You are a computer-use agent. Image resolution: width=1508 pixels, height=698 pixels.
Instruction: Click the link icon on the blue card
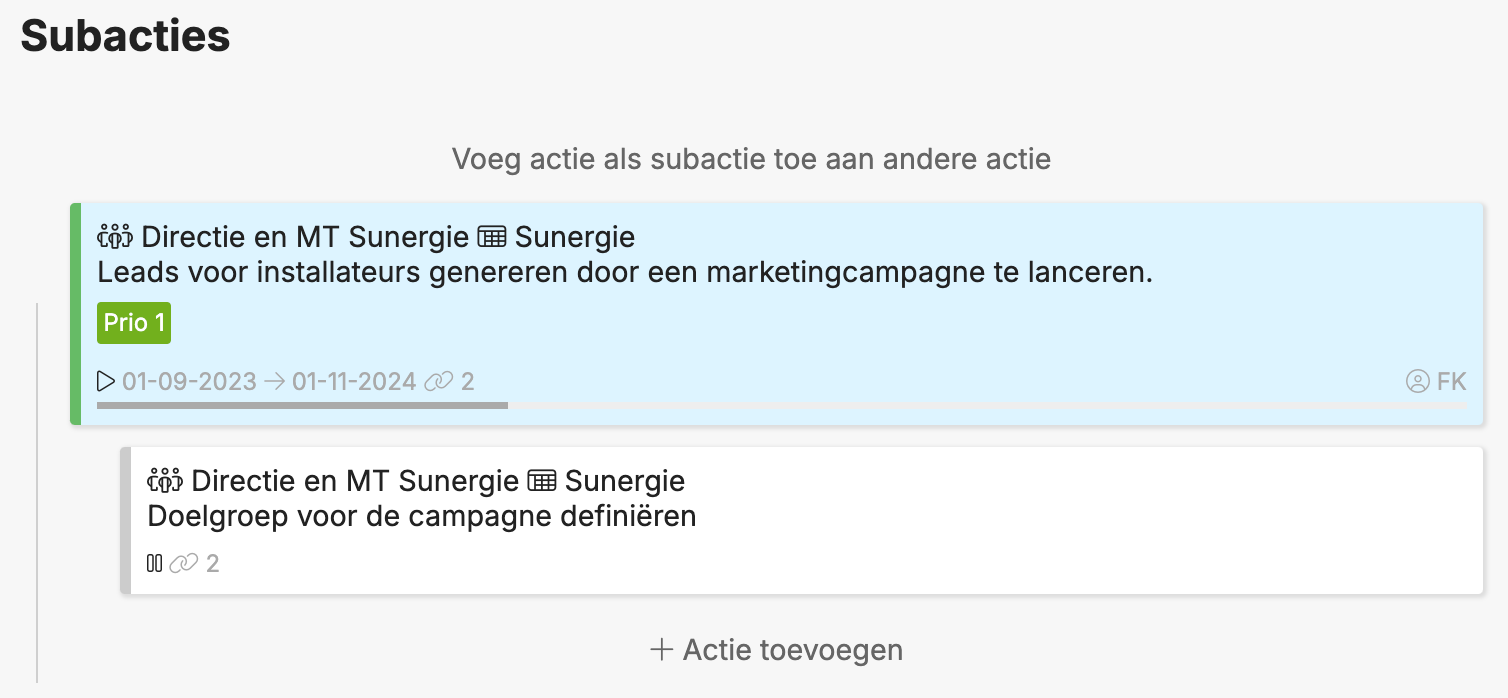pyautogui.click(x=439, y=381)
